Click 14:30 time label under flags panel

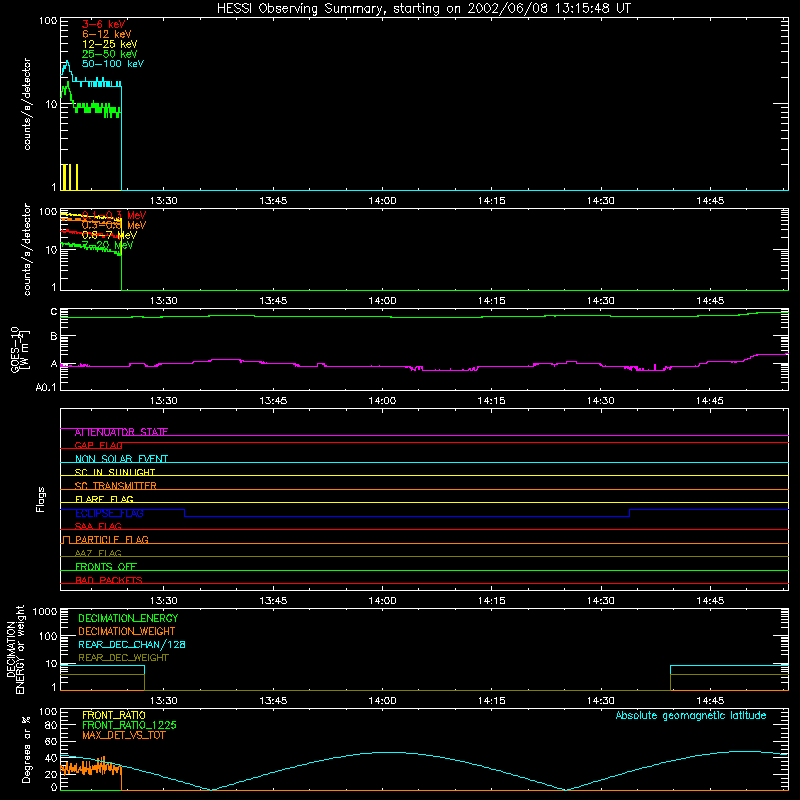(x=601, y=601)
